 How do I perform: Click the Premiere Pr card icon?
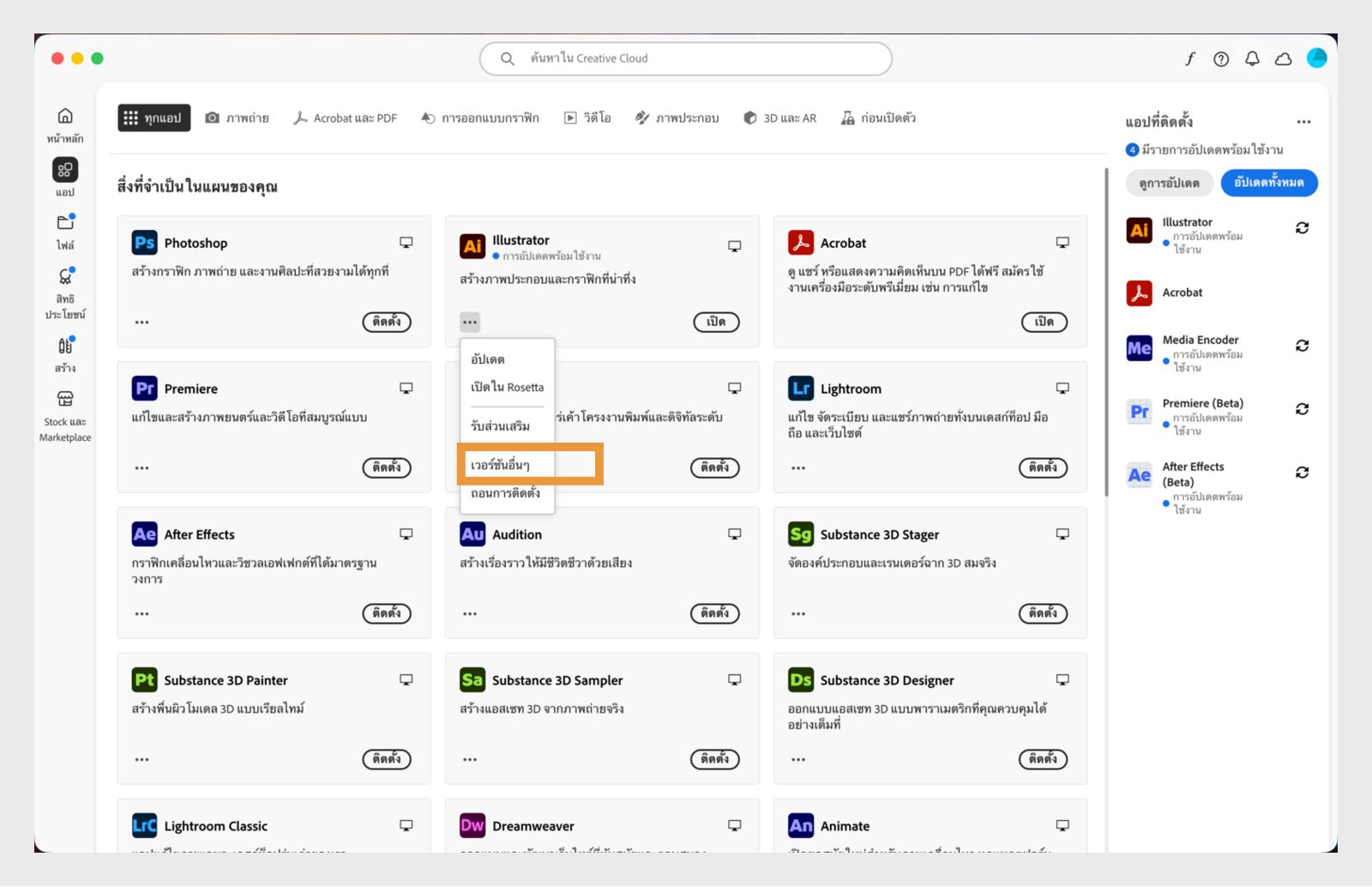click(x=145, y=389)
